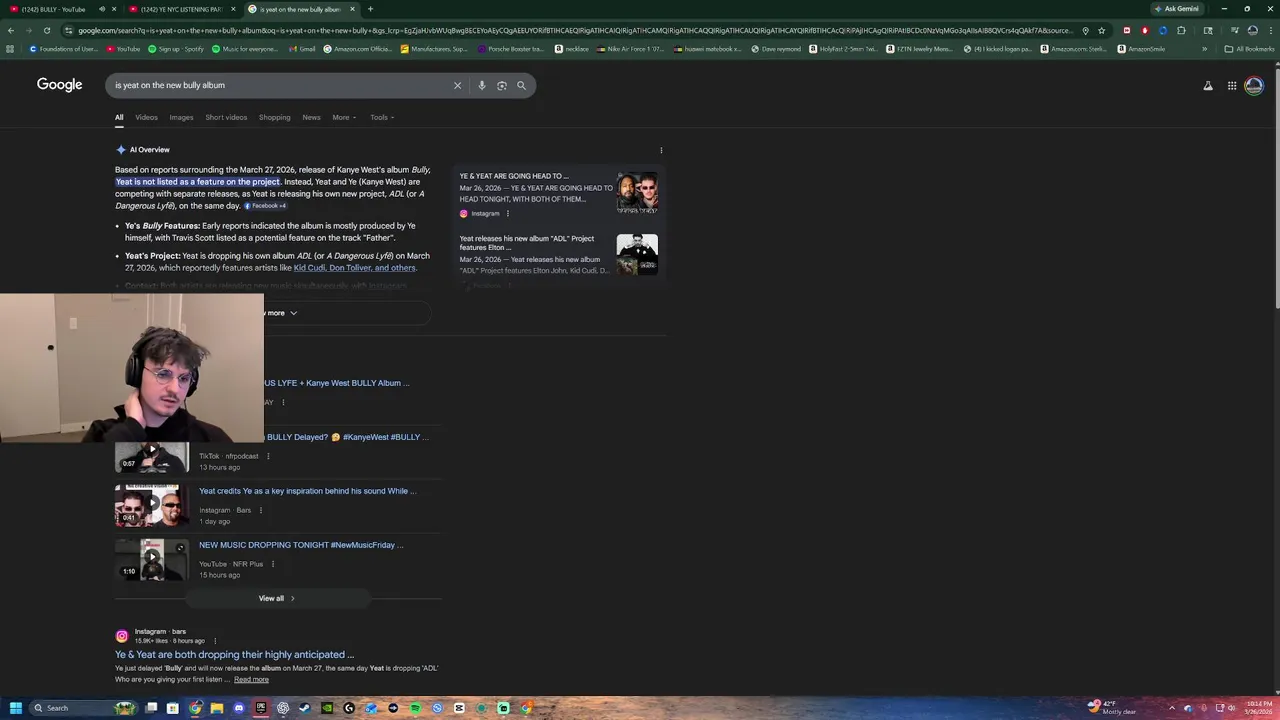
Task: Go back with browser back arrow
Action: pos(11,30)
